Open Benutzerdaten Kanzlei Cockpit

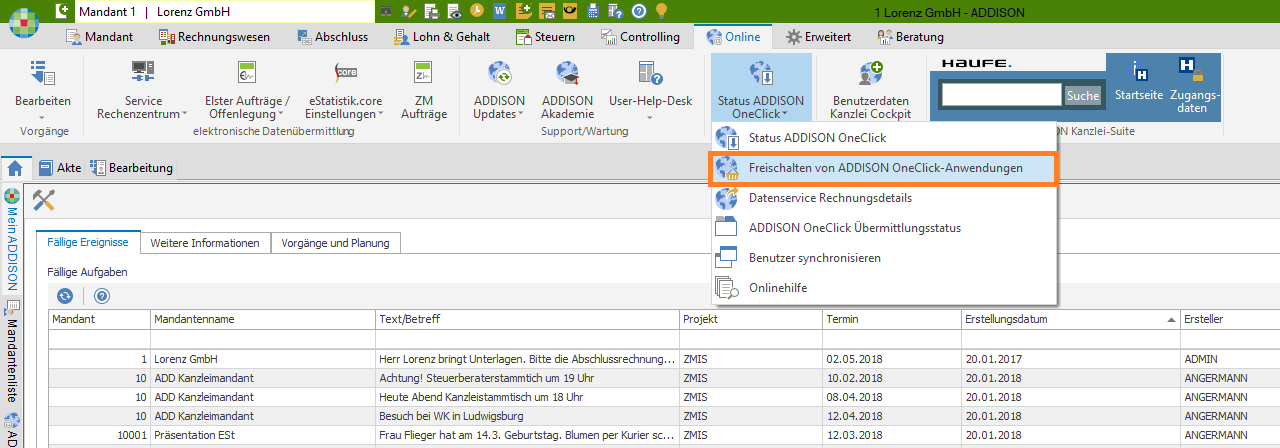tap(870, 91)
